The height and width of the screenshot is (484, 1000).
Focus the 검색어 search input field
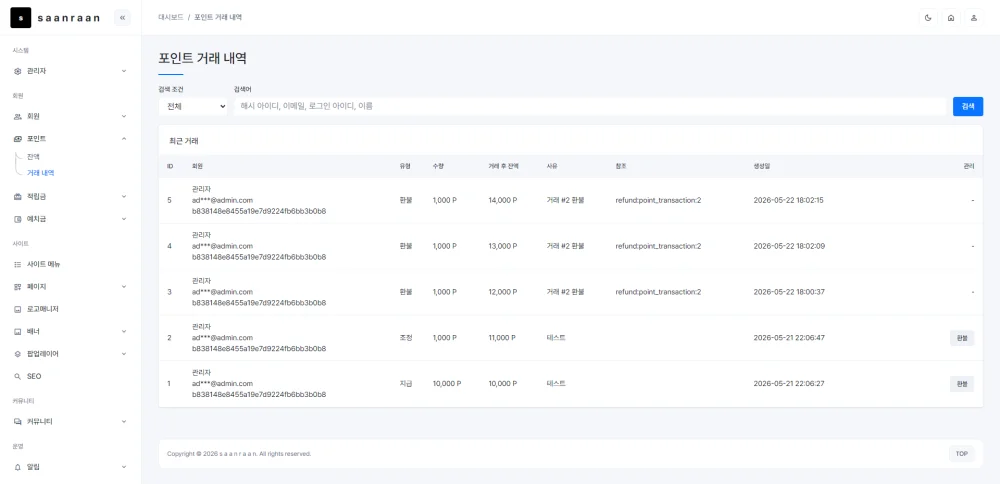tap(590, 106)
